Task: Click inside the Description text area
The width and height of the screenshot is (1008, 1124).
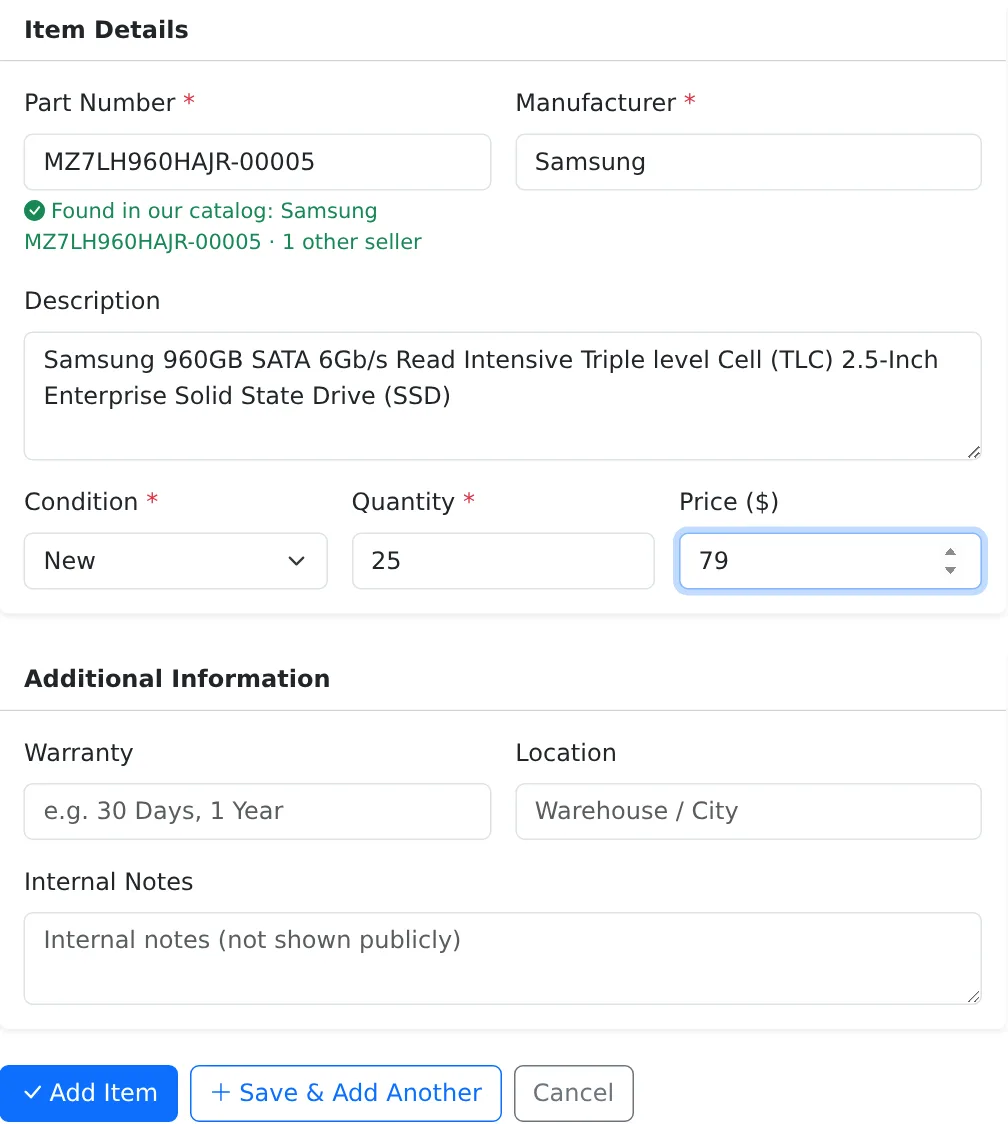Action: (503, 396)
